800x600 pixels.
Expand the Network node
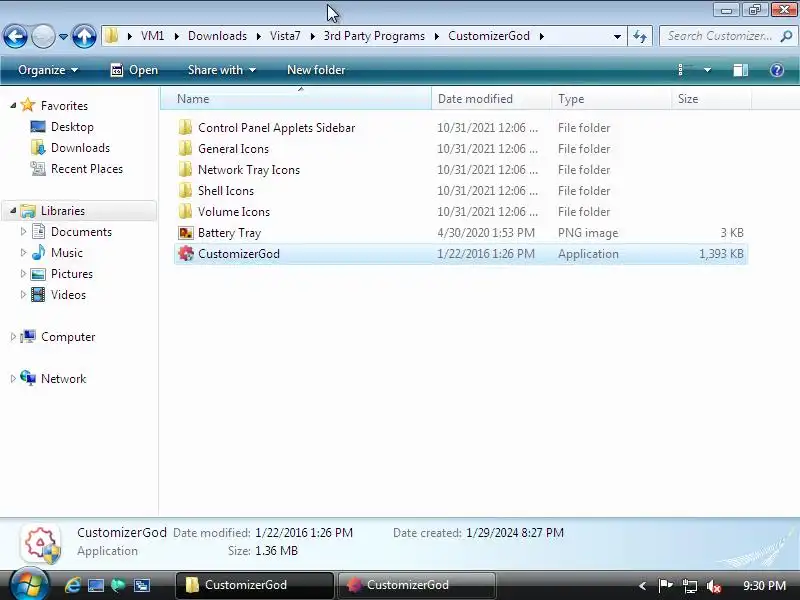pos(13,379)
